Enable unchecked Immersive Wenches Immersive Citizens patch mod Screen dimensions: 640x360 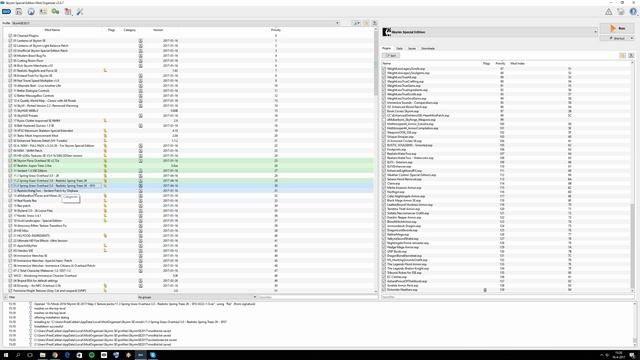10,266
